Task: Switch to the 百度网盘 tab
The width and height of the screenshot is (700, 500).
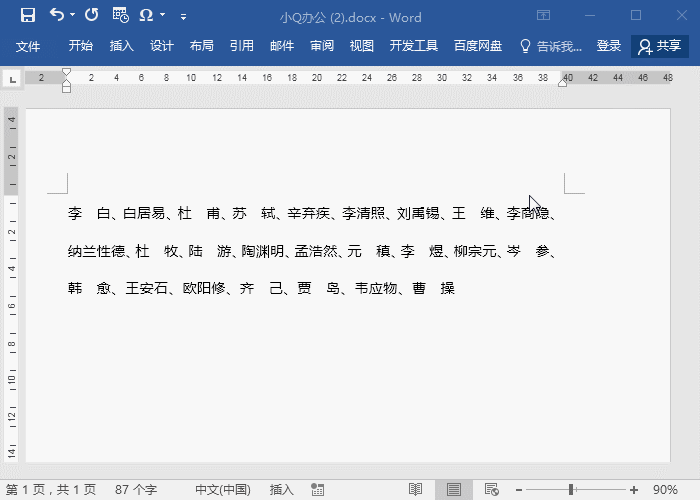Action: [478, 46]
